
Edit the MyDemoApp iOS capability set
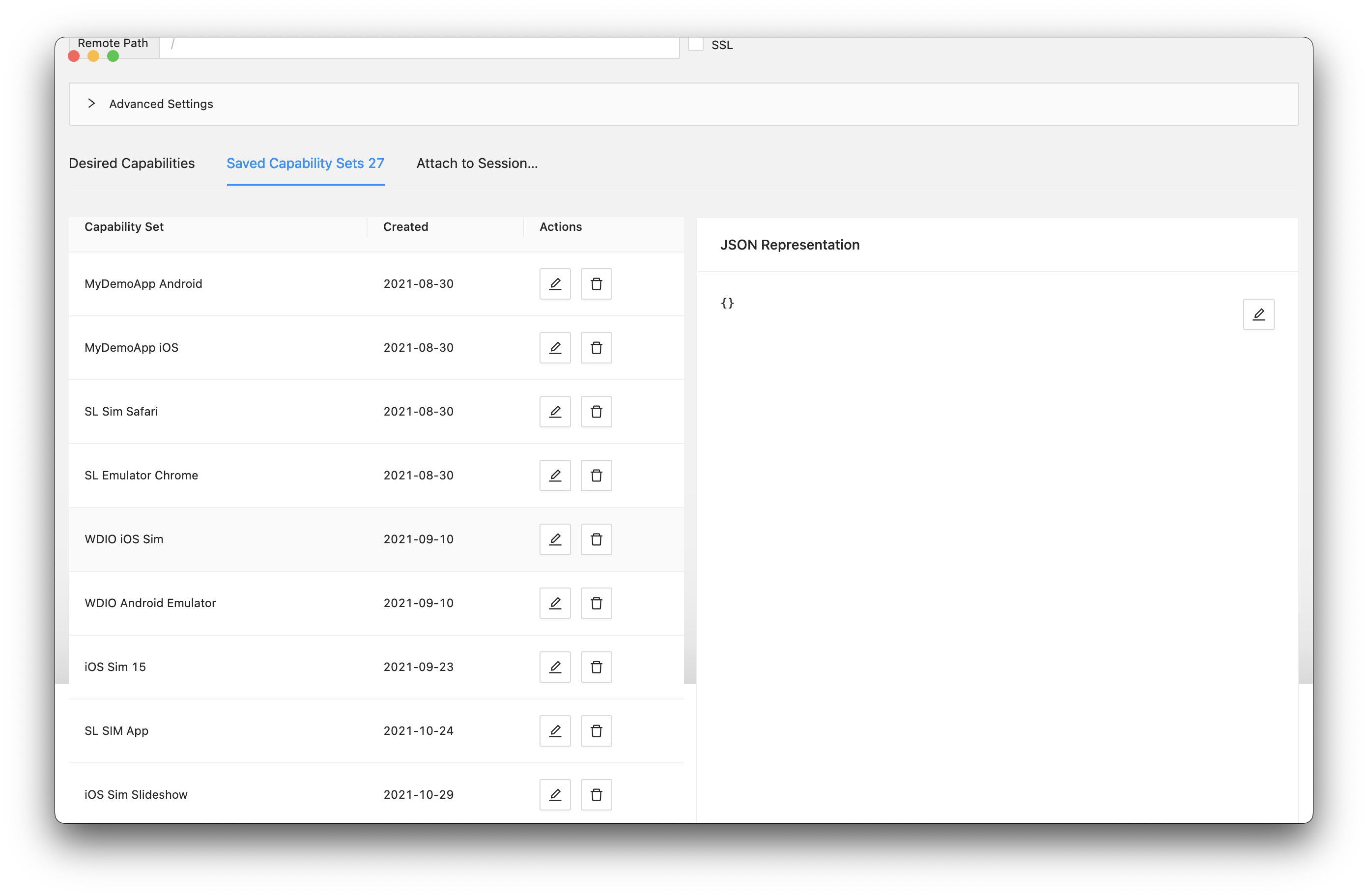click(x=555, y=348)
